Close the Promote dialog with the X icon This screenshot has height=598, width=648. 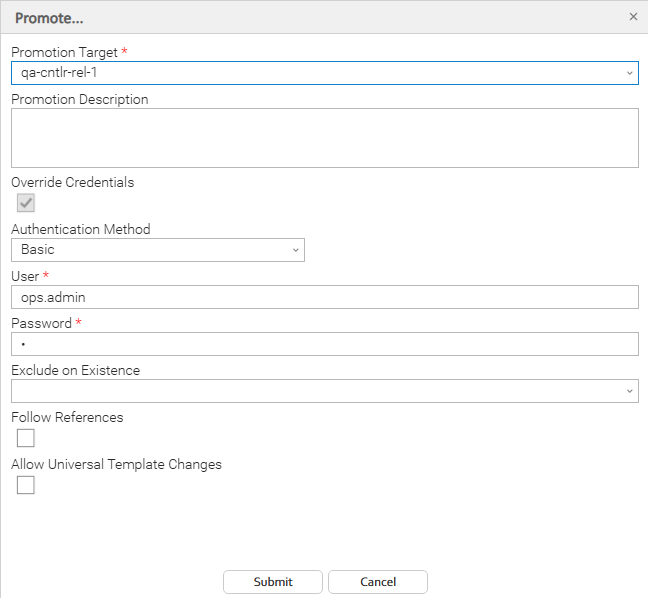pos(633,17)
